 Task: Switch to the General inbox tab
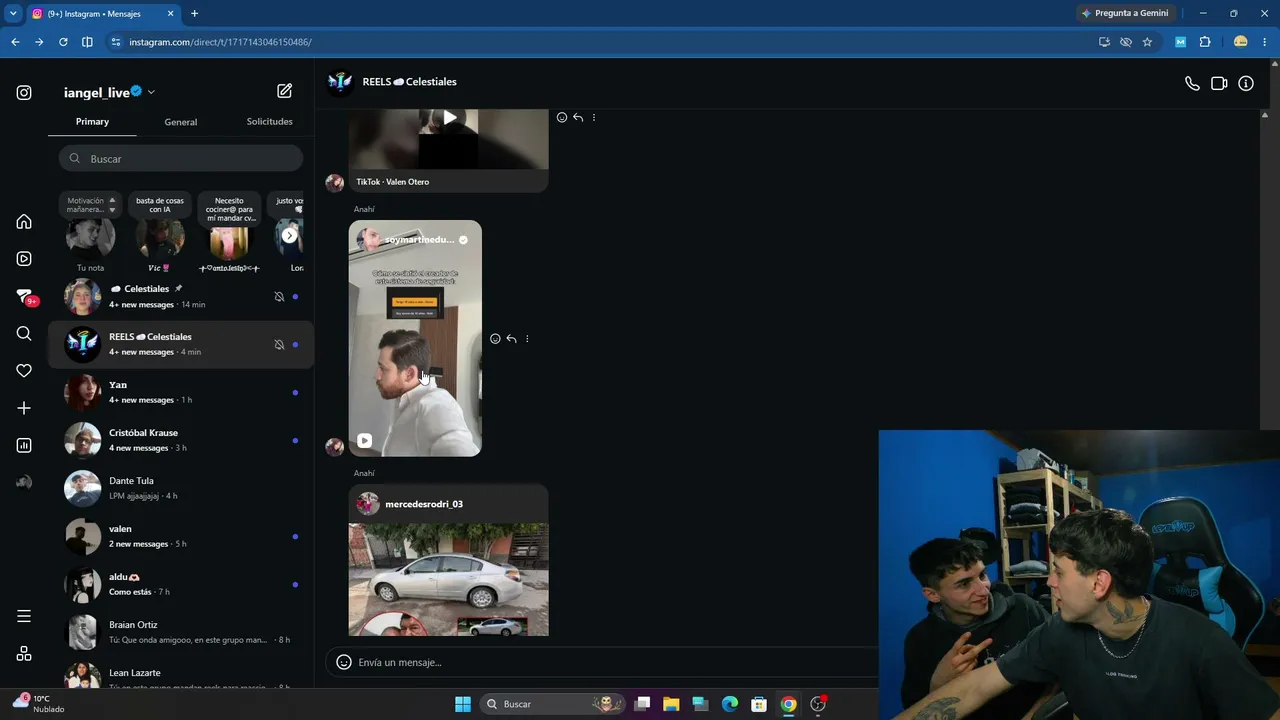click(x=181, y=122)
